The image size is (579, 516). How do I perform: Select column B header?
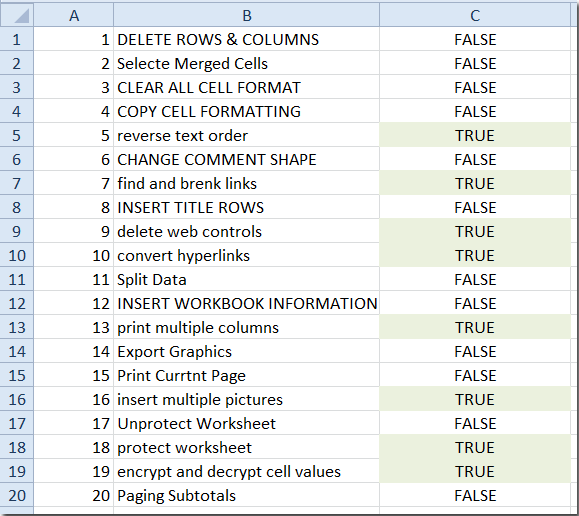click(x=246, y=15)
